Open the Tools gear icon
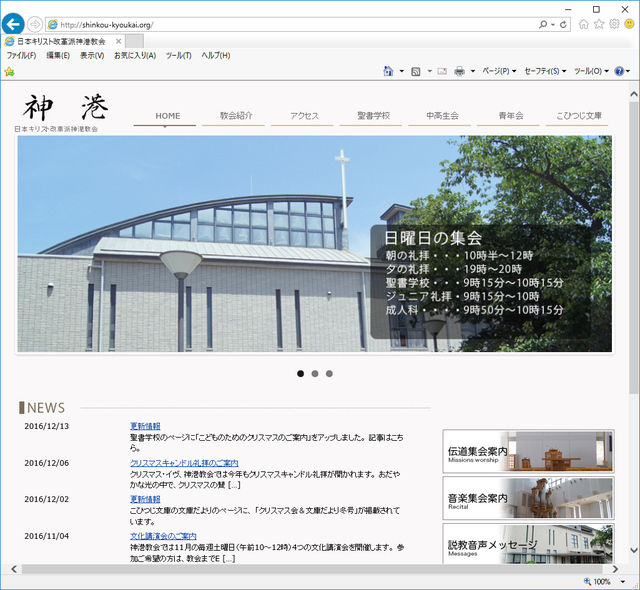640x590 pixels. [613, 24]
